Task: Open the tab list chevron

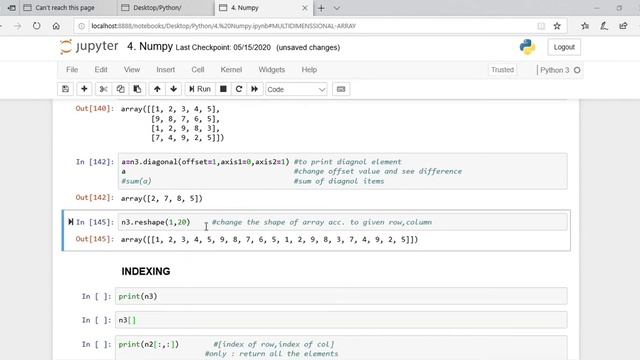Action: coord(336,8)
